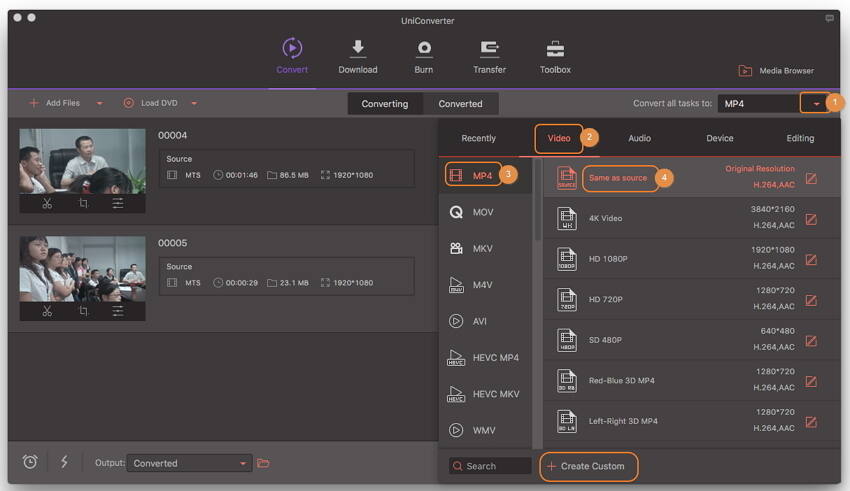Viewport: 850px width, 491px height.
Task: Open the Recently format tab
Action: (x=479, y=138)
